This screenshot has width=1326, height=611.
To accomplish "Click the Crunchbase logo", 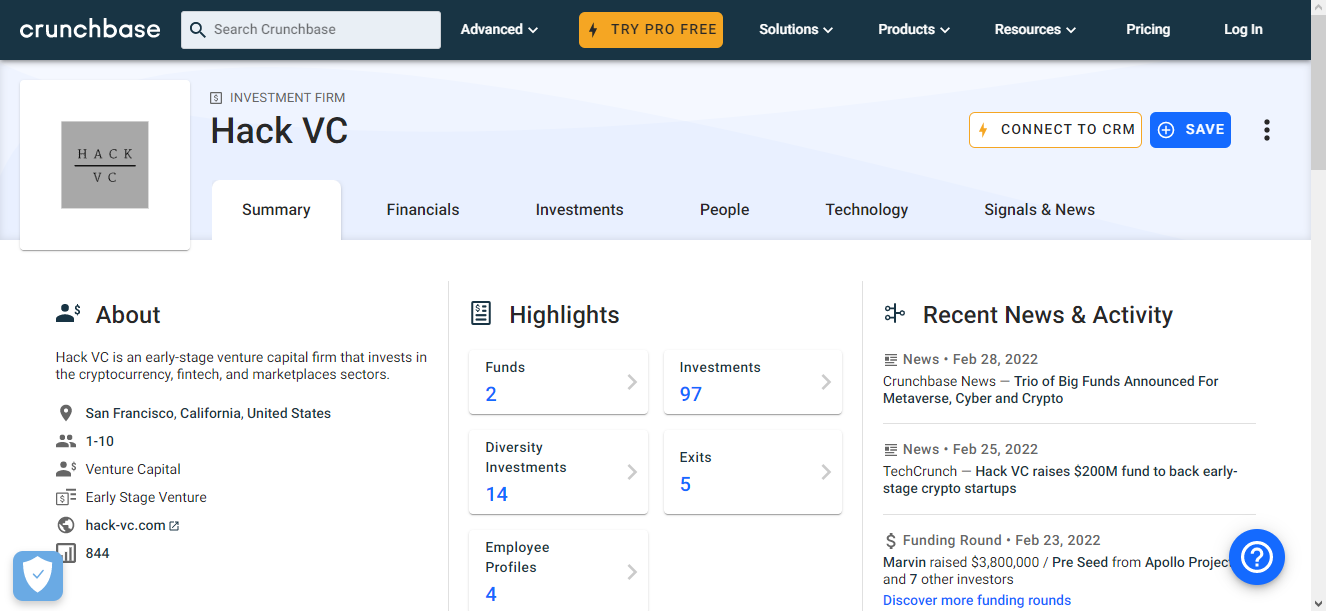I will click(90, 29).
